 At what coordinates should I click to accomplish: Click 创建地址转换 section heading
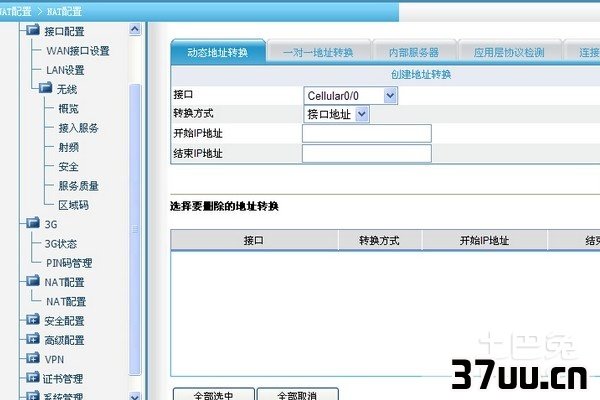coord(421,74)
